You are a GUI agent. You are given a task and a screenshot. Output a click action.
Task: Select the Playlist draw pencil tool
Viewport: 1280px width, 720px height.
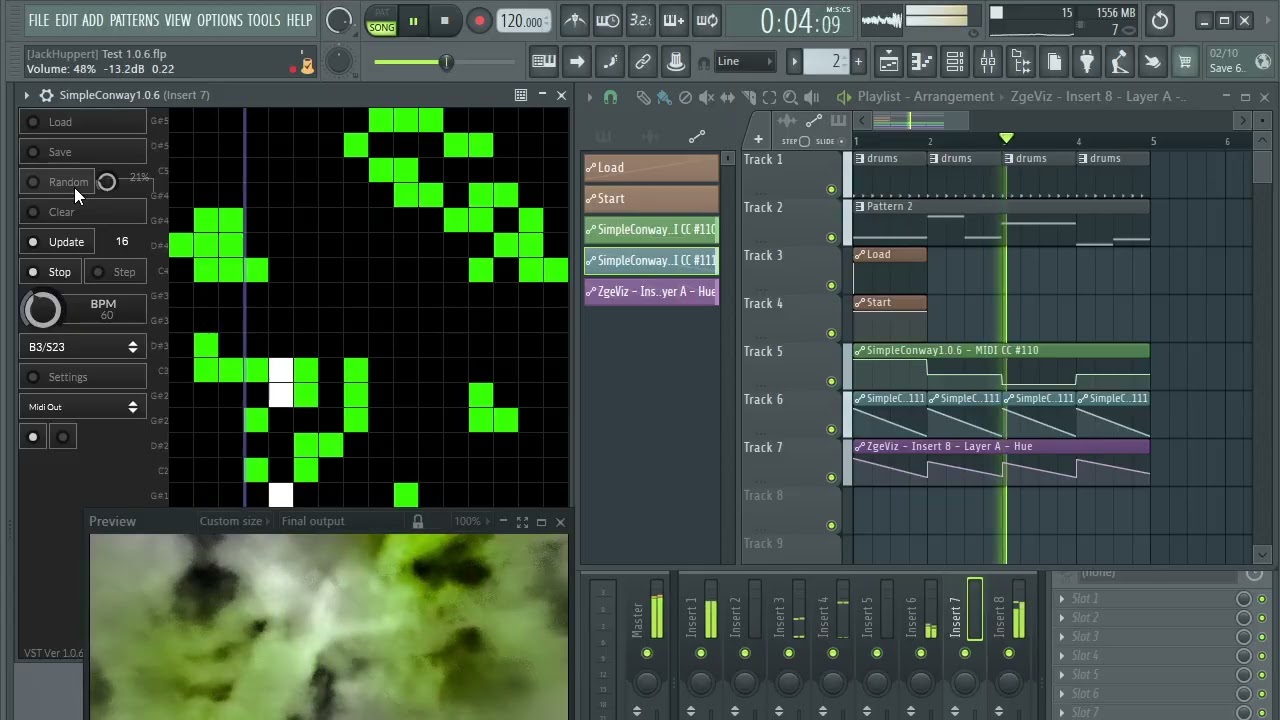tap(643, 97)
